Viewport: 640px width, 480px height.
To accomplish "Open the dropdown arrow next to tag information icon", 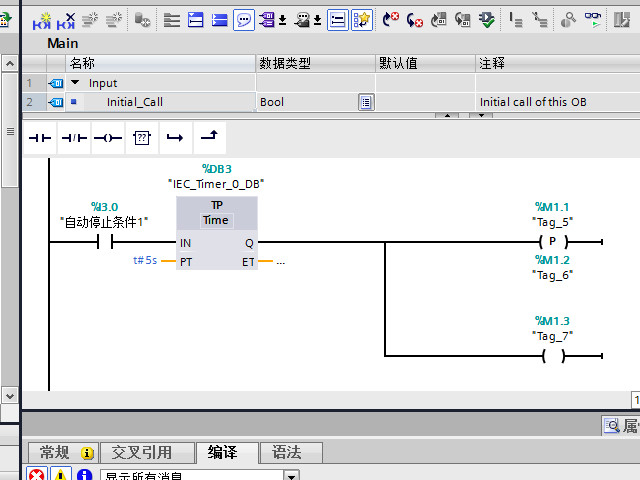I will tap(318, 20).
